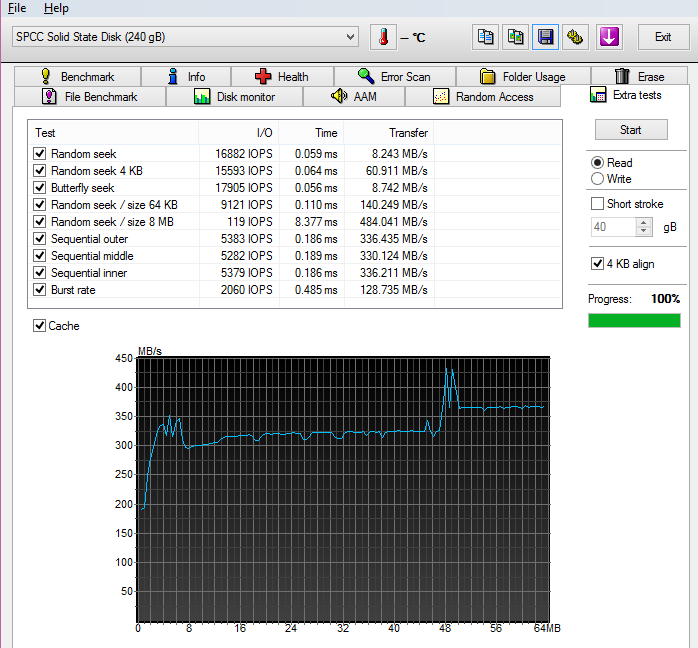This screenshot has width=698, height=648.
Task: Click the Test column header
Action: (x=114, y=133)
